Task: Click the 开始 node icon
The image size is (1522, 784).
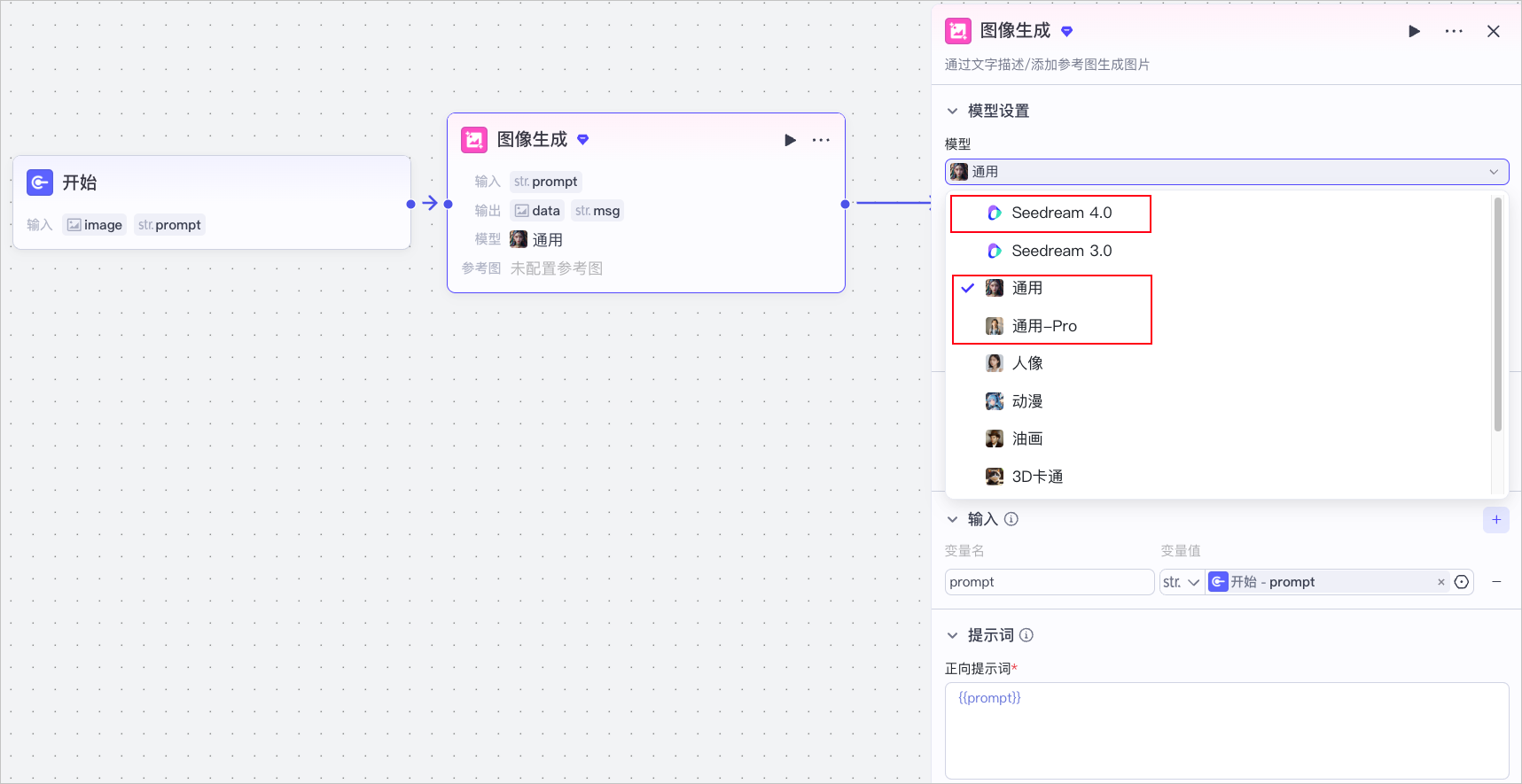Action: pos(40,182)
